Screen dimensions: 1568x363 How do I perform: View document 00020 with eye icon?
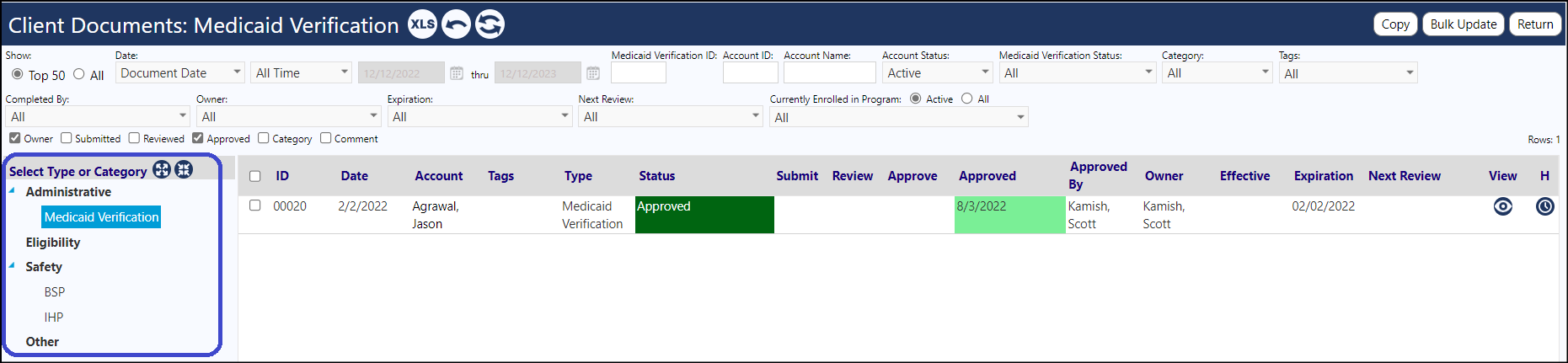[1503, 206]
